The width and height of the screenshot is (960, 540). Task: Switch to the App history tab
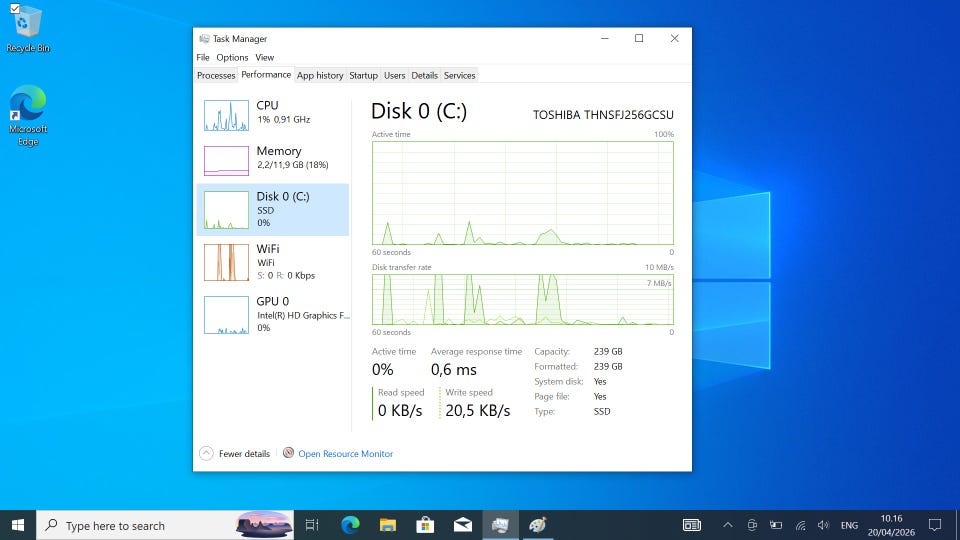320,75
